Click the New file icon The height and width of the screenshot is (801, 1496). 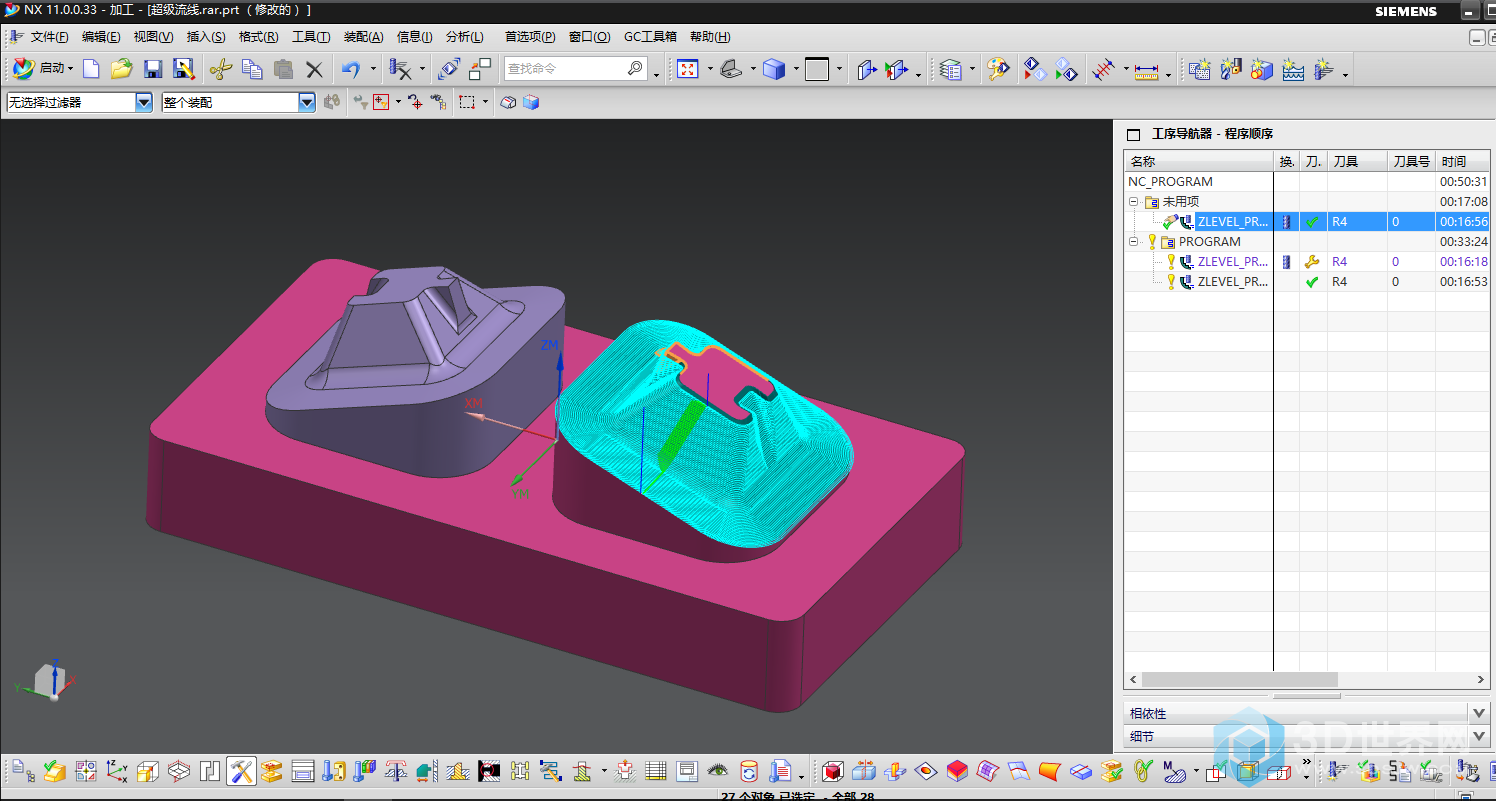coord(91,69)
